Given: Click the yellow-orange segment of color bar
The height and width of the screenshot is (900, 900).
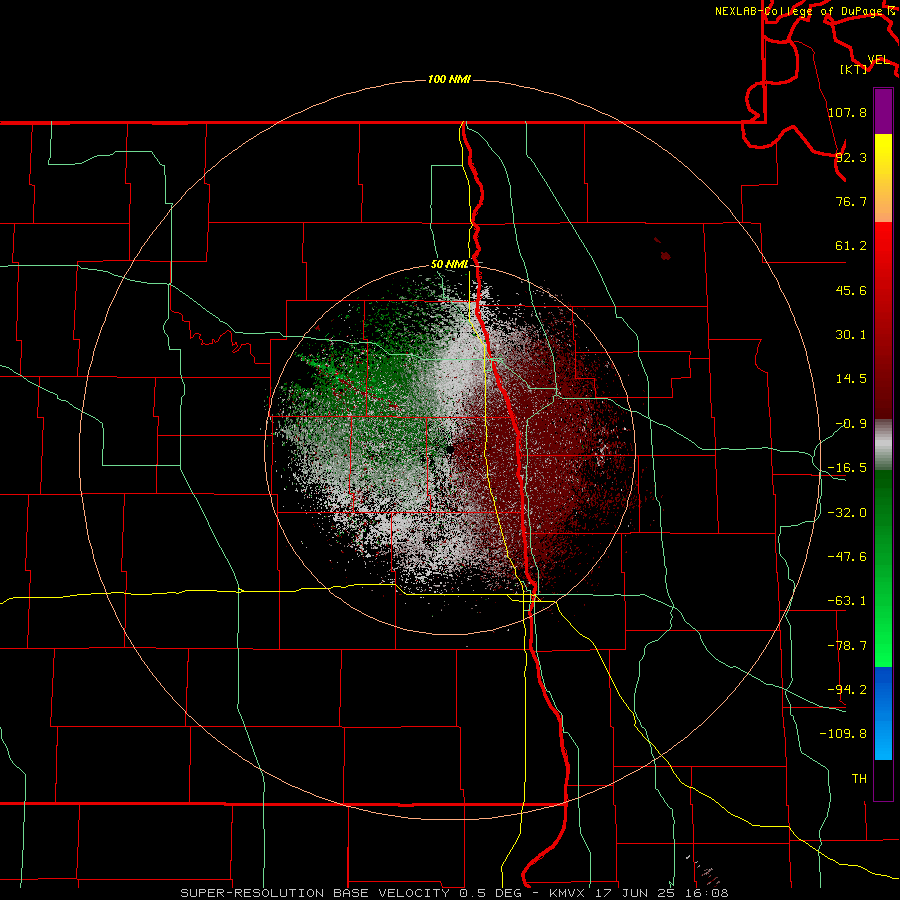Looking at the screenshot, I should click(883, 178).
